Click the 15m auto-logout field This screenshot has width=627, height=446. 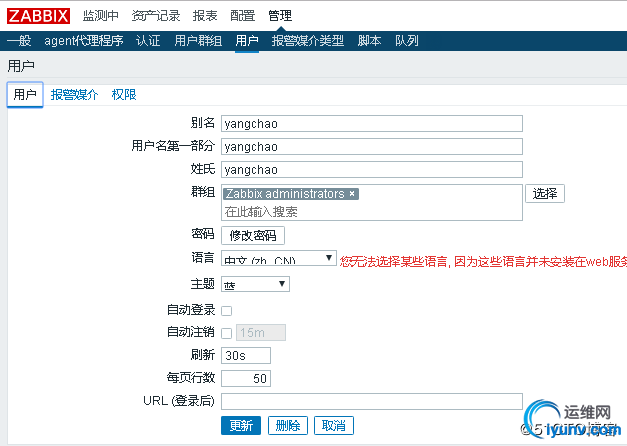click(261, 333)
